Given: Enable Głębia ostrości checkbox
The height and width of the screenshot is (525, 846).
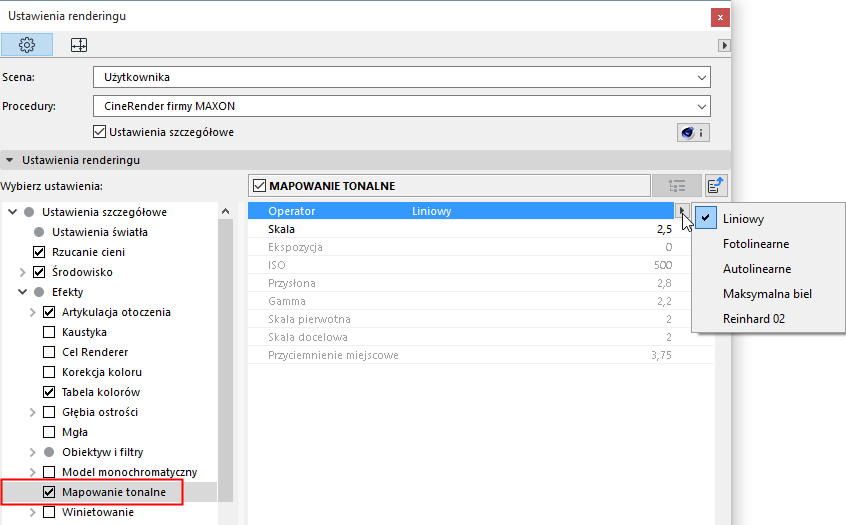Looking at the screenshot, I should point(49,412).
